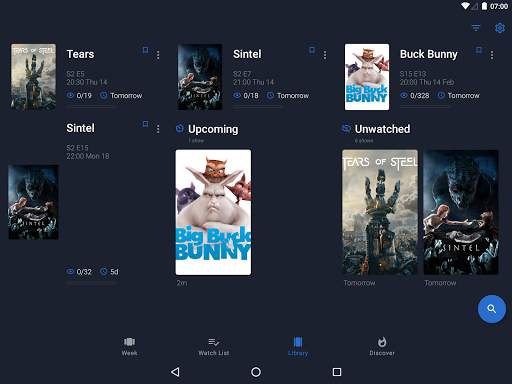The image size is (512, 384).
Task: Open overflow menu for the Tears card
Action: (x=158, y=55)
